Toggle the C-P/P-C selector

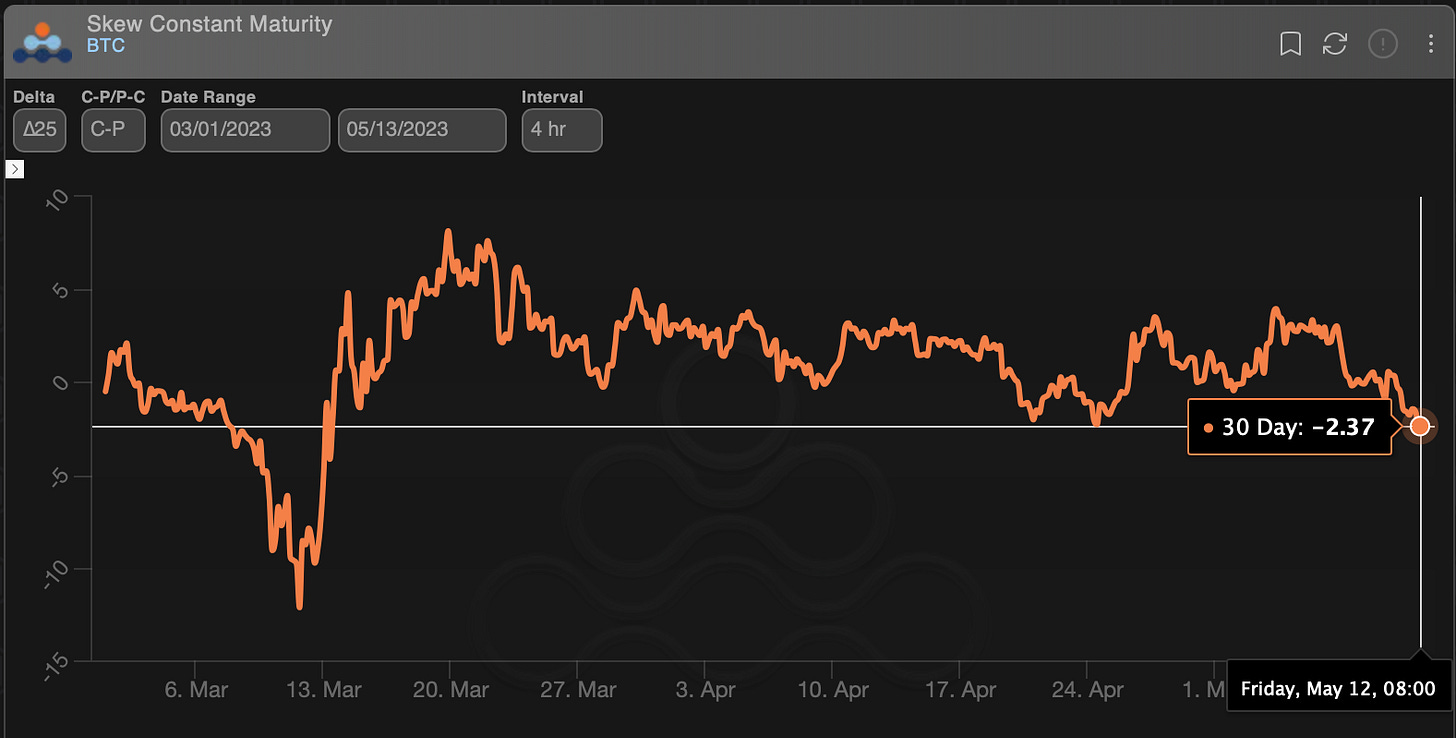click(x=113, y=130)
